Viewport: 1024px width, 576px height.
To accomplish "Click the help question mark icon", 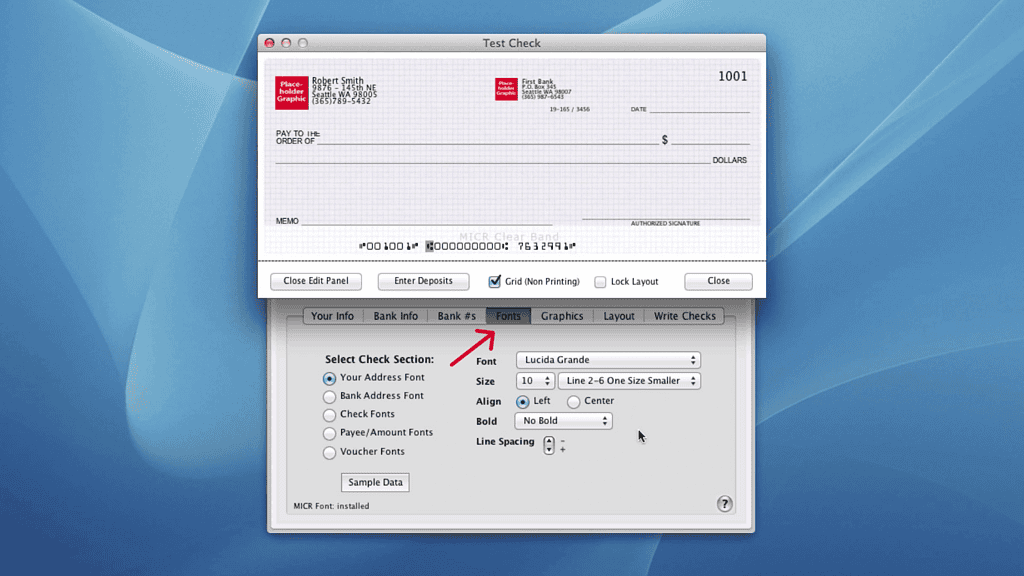I will point(725,504).
